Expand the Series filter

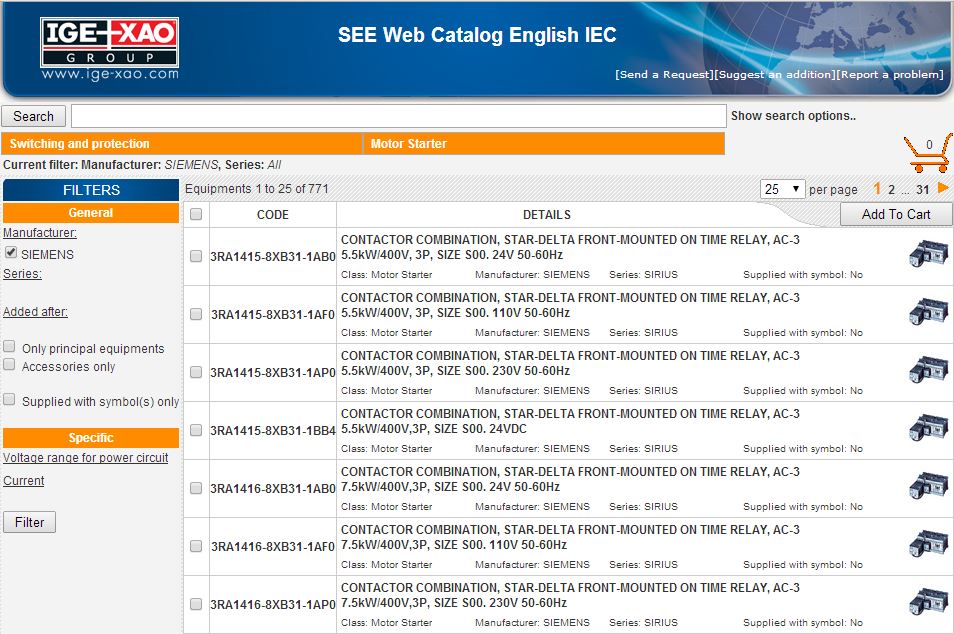coord(23,274)
